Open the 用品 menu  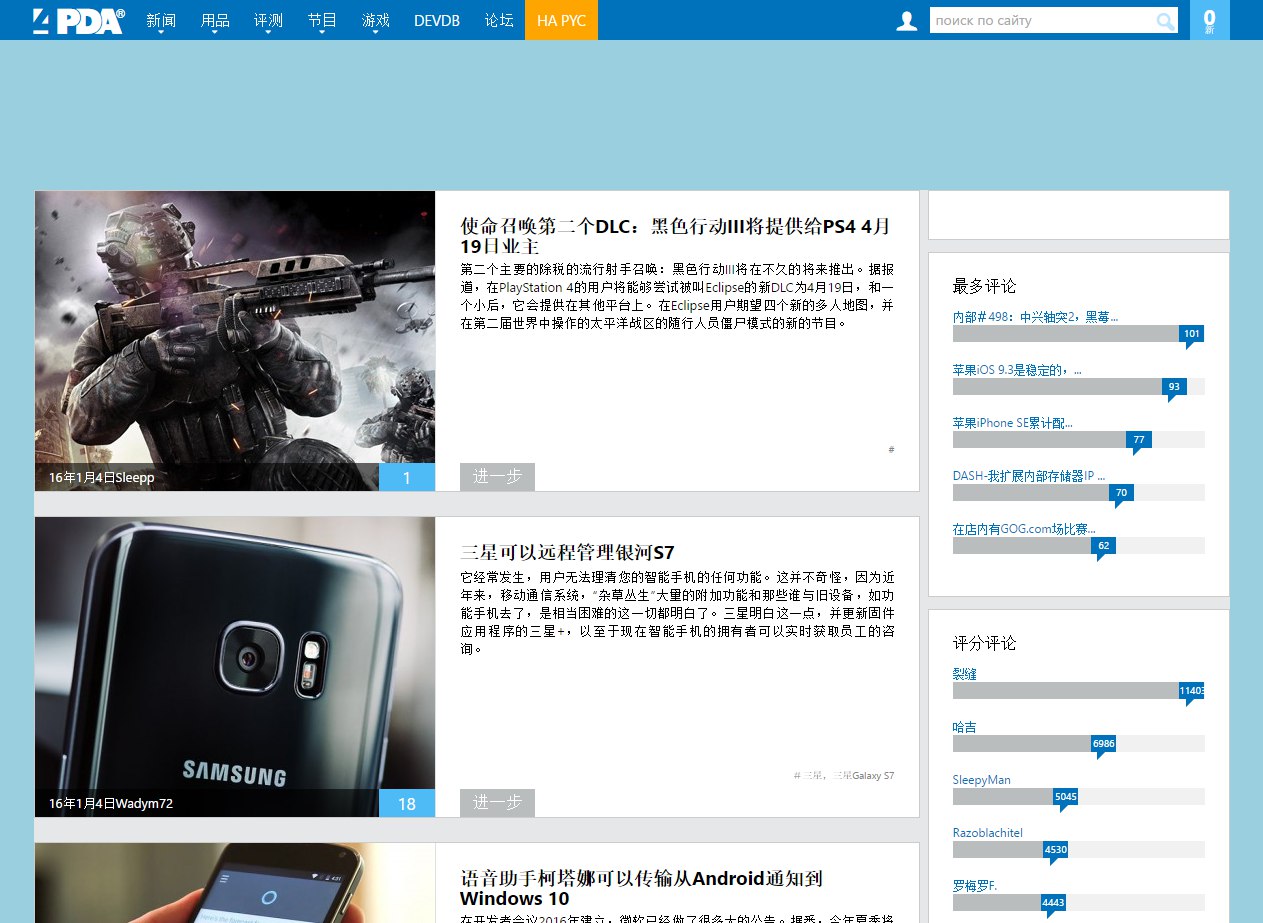pos(215,20)
